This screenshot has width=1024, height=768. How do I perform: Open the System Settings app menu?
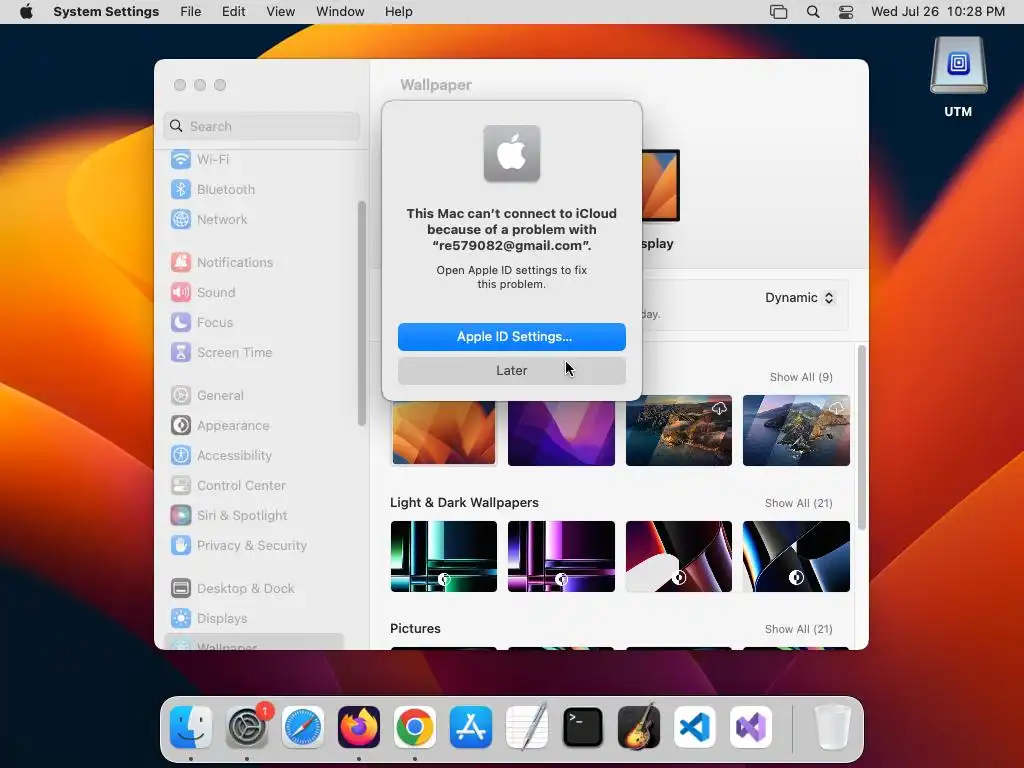tap(106, 12)
